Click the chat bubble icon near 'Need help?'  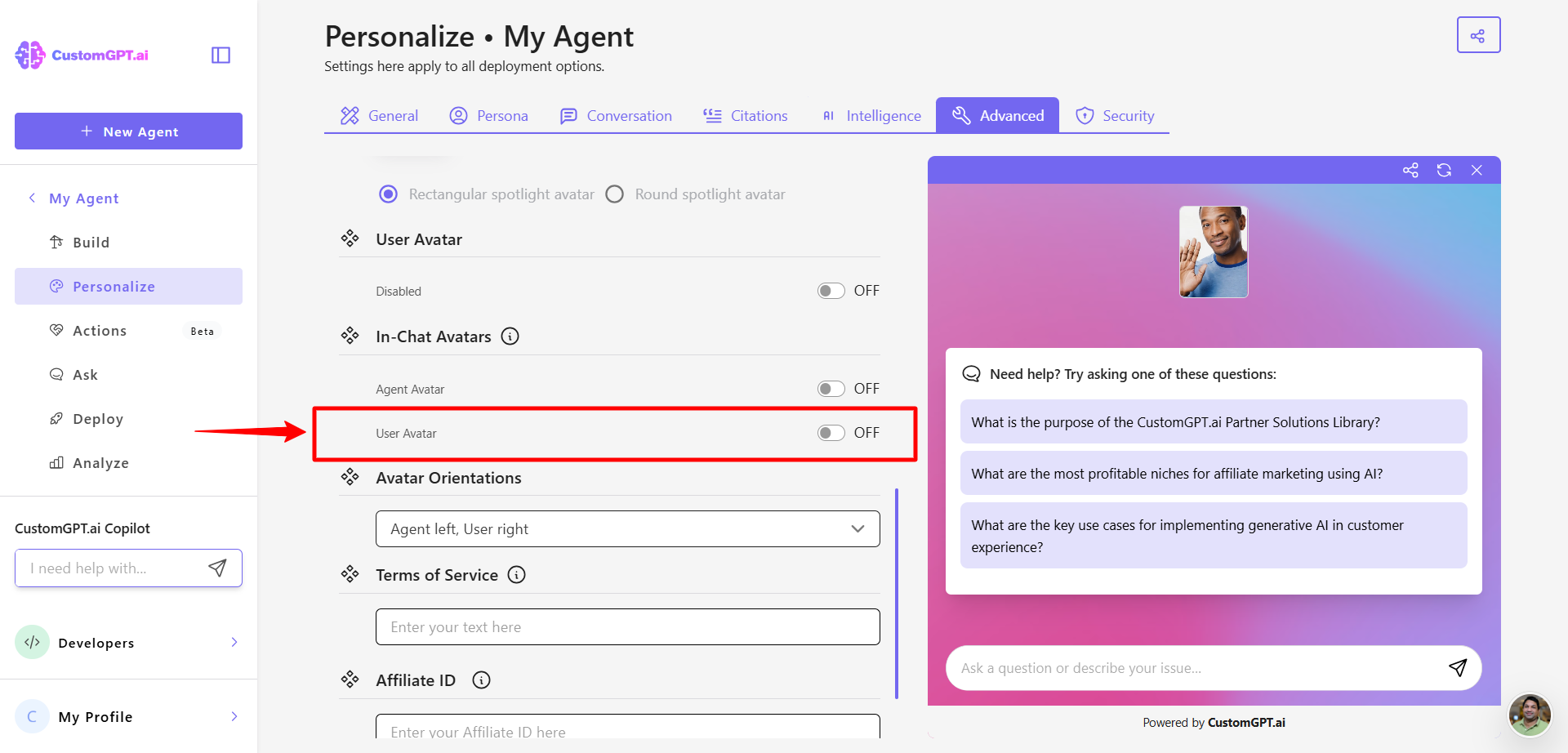click(971, 374)
